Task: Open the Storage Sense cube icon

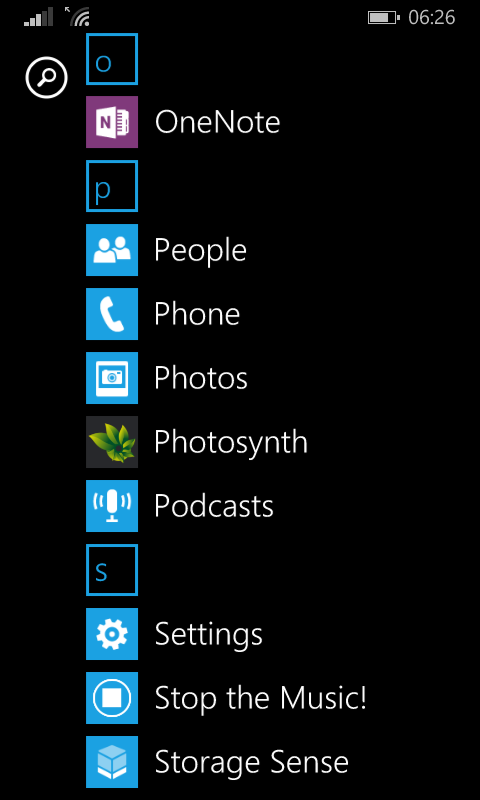Action: (x=112, y=762)
